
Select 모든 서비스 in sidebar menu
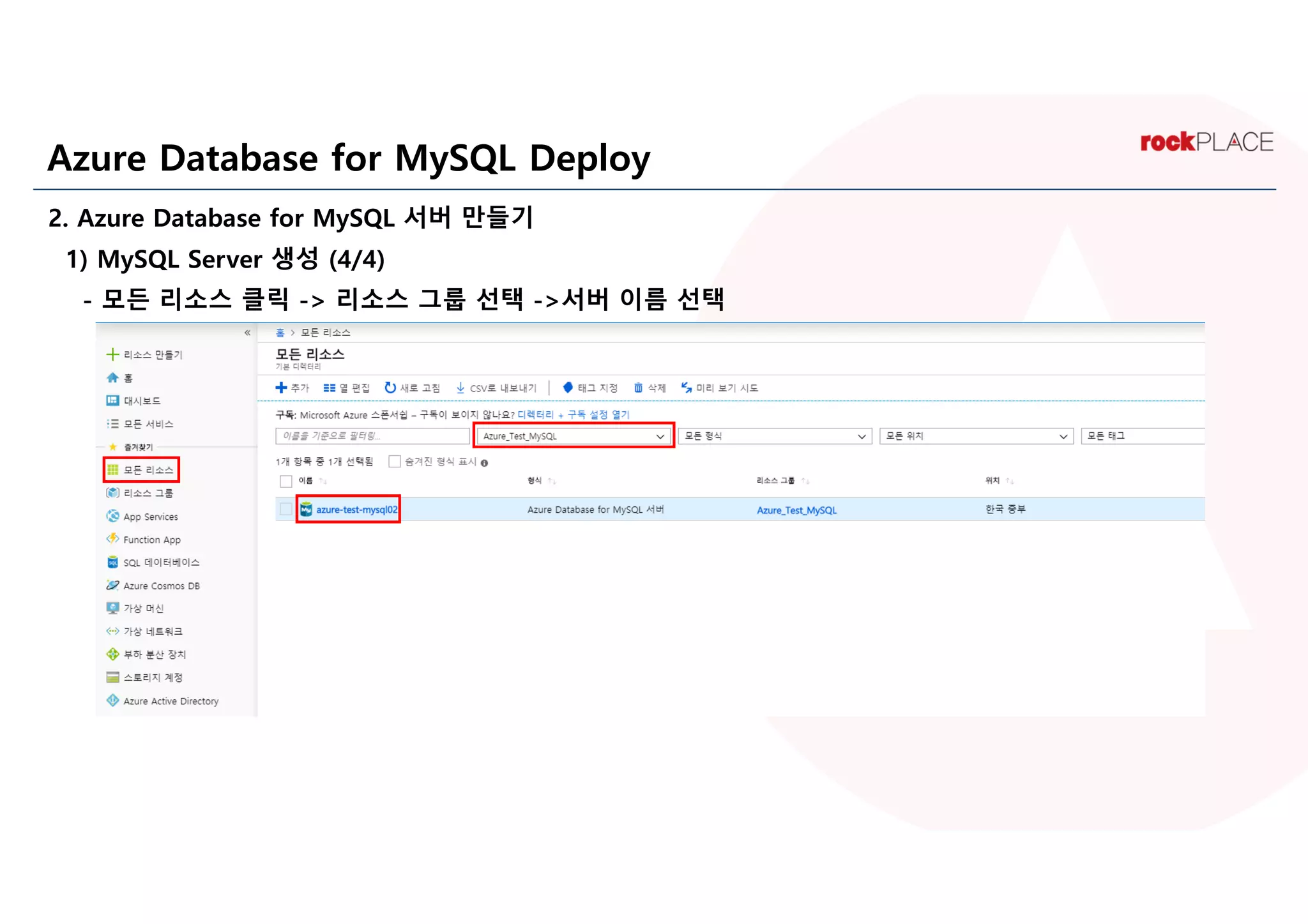pyautogui.click(x=148, y=424)
